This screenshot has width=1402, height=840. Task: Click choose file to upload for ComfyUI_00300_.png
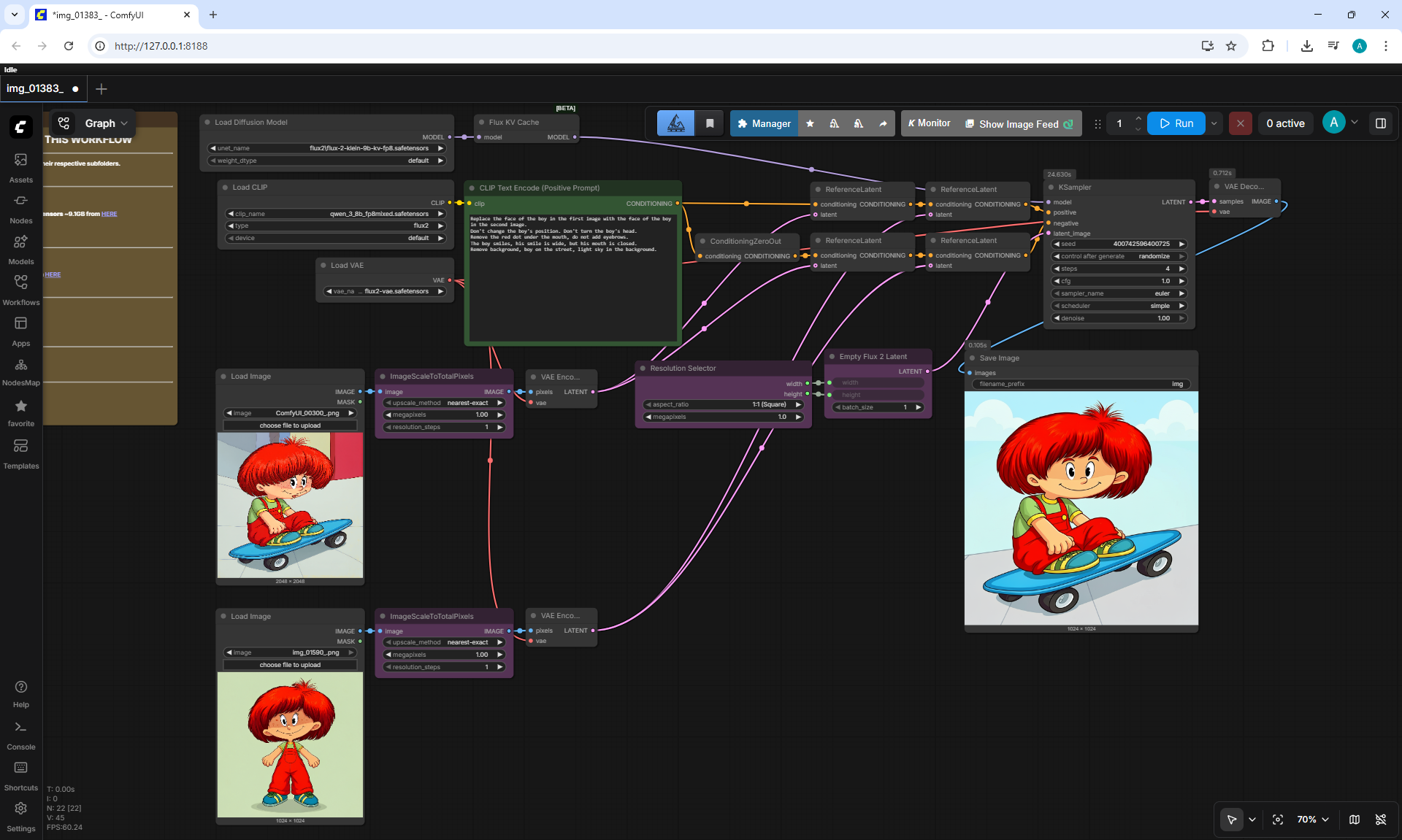290,425
